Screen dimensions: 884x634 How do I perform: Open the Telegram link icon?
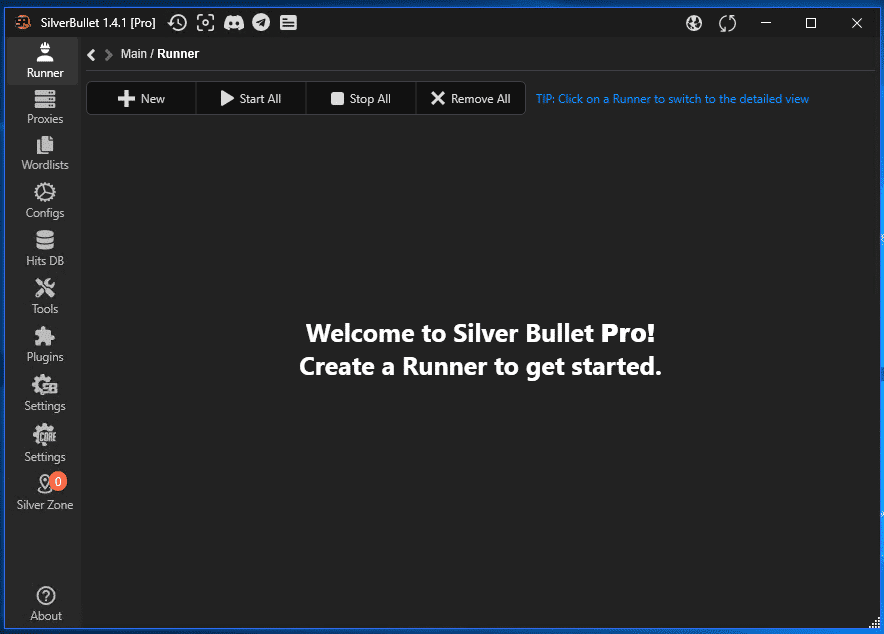[261, 23]
